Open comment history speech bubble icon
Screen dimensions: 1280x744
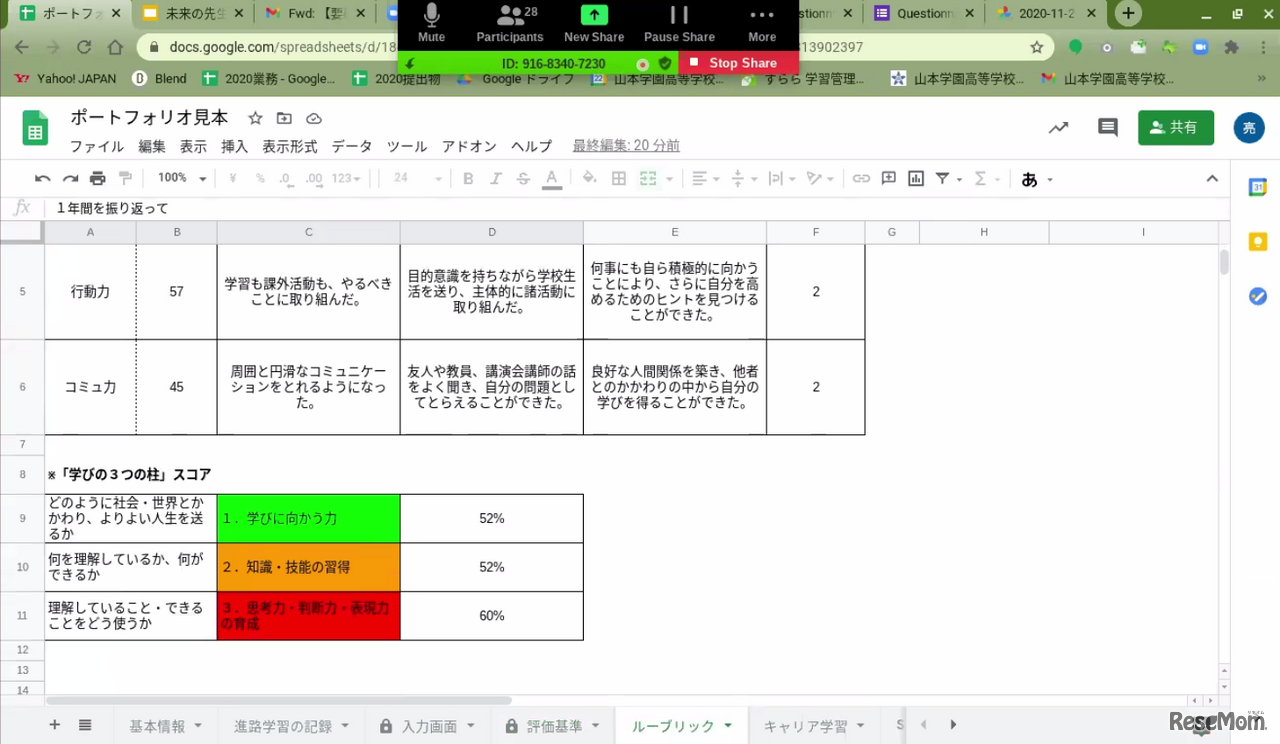tap(1107, 128)
